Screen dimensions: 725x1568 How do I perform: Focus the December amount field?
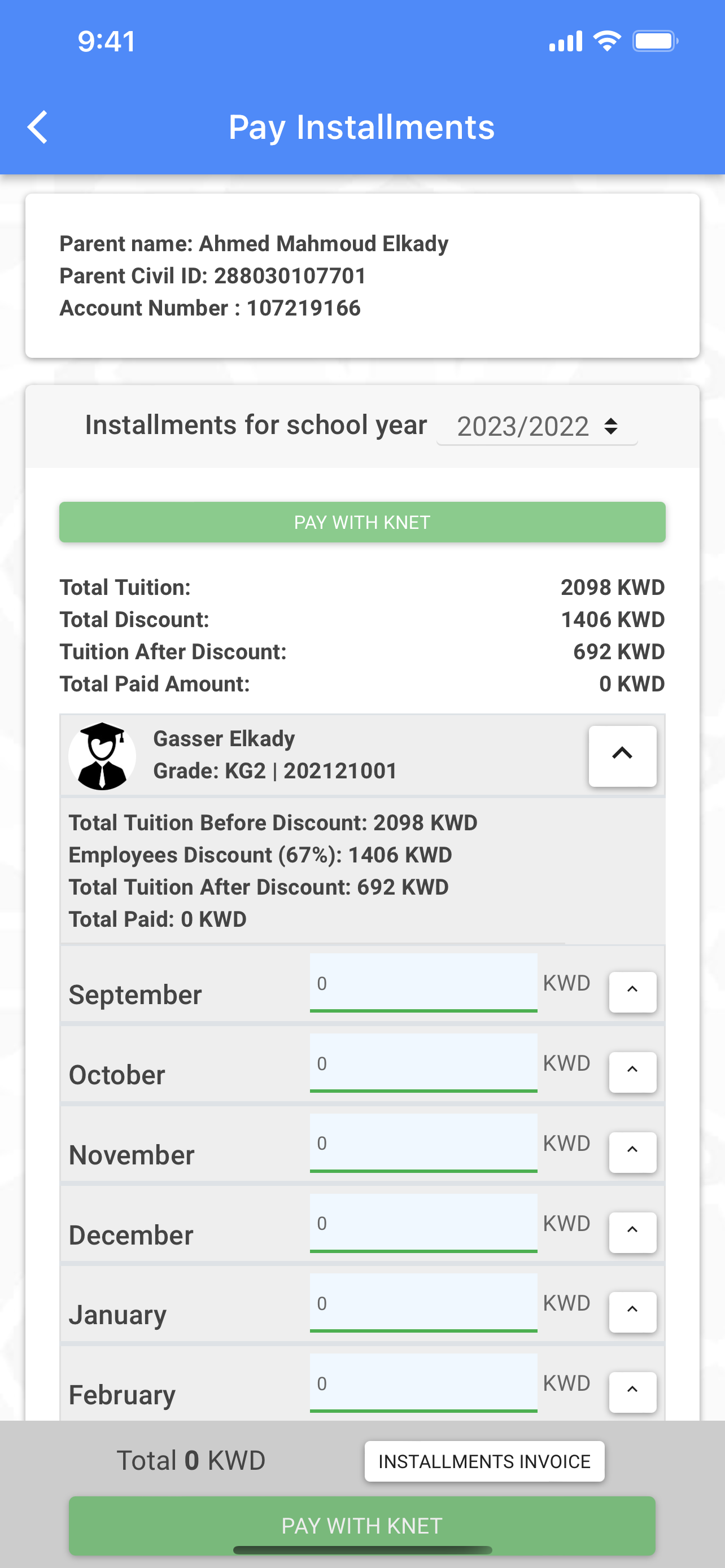click(423, 1223)
